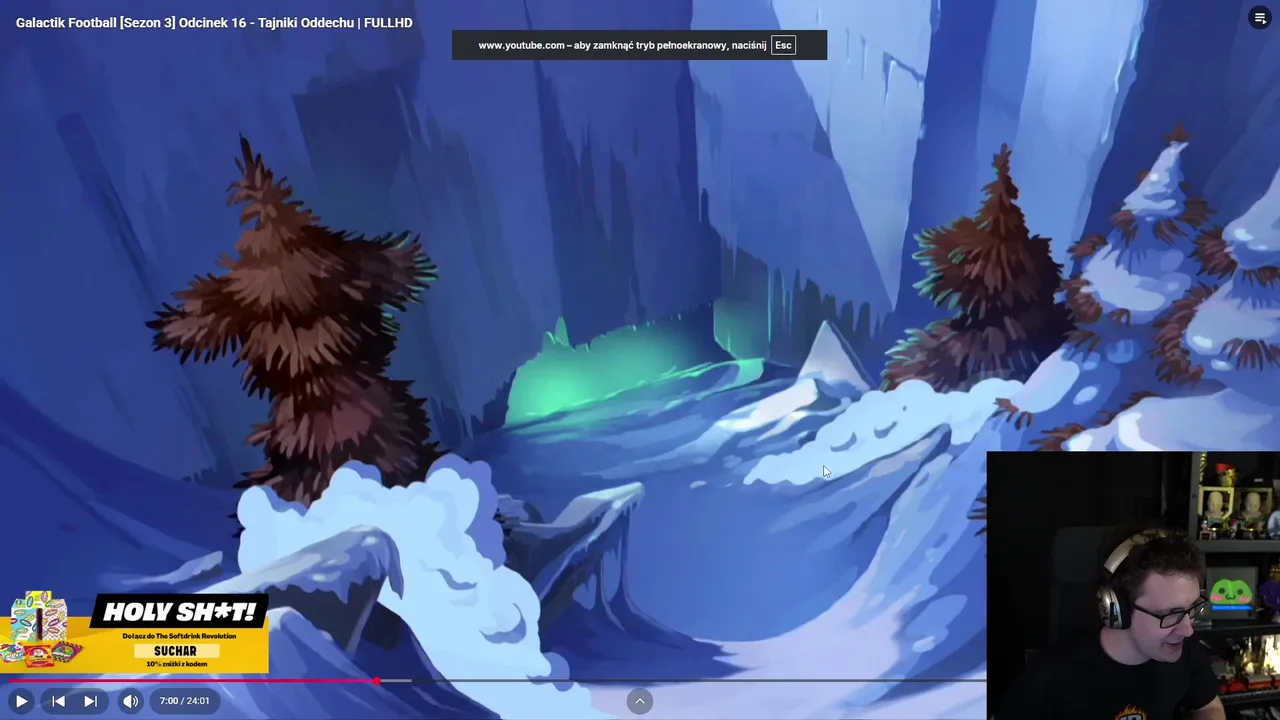1280x720 pixels.
Task: Skip to the next video
Action: (90, 701)
